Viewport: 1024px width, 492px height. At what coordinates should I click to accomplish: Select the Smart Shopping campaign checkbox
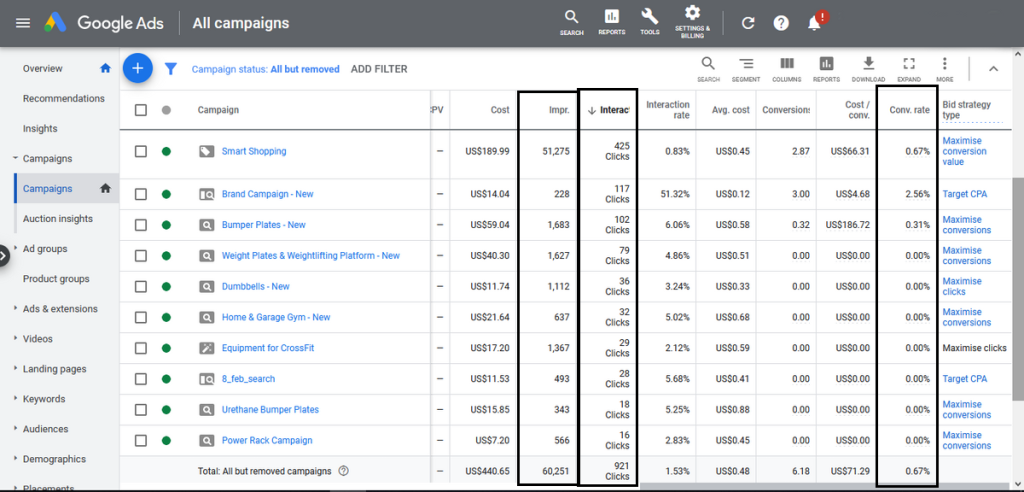(x=141, y=152)
